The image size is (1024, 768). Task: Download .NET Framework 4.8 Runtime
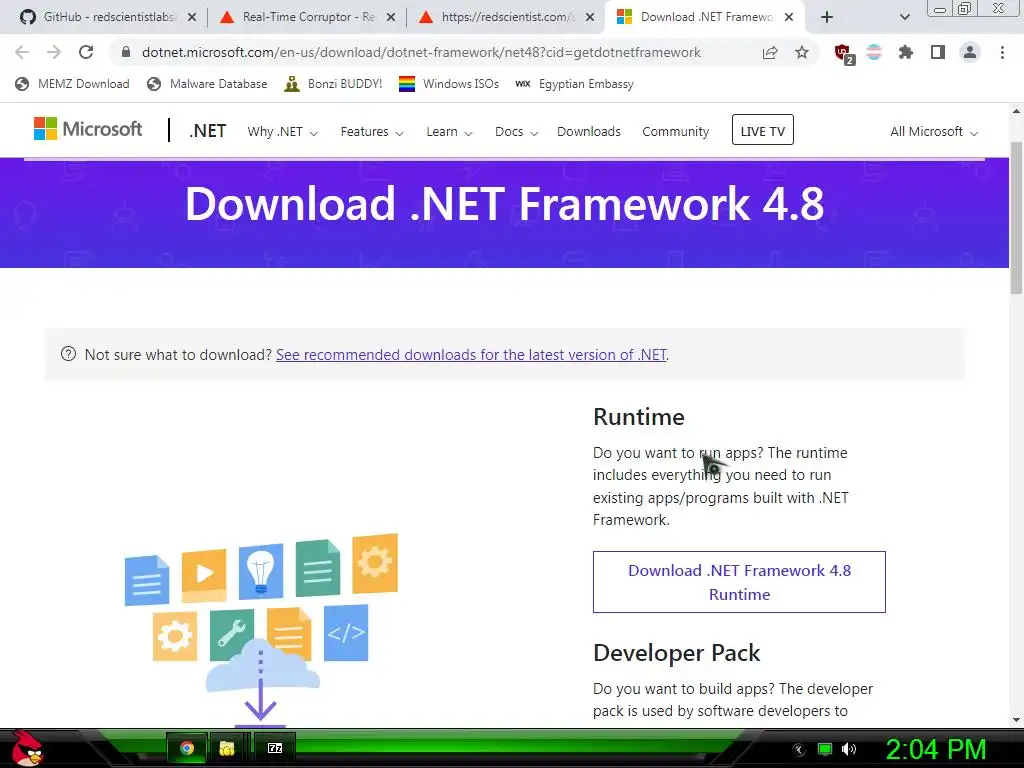click(739, 582)
